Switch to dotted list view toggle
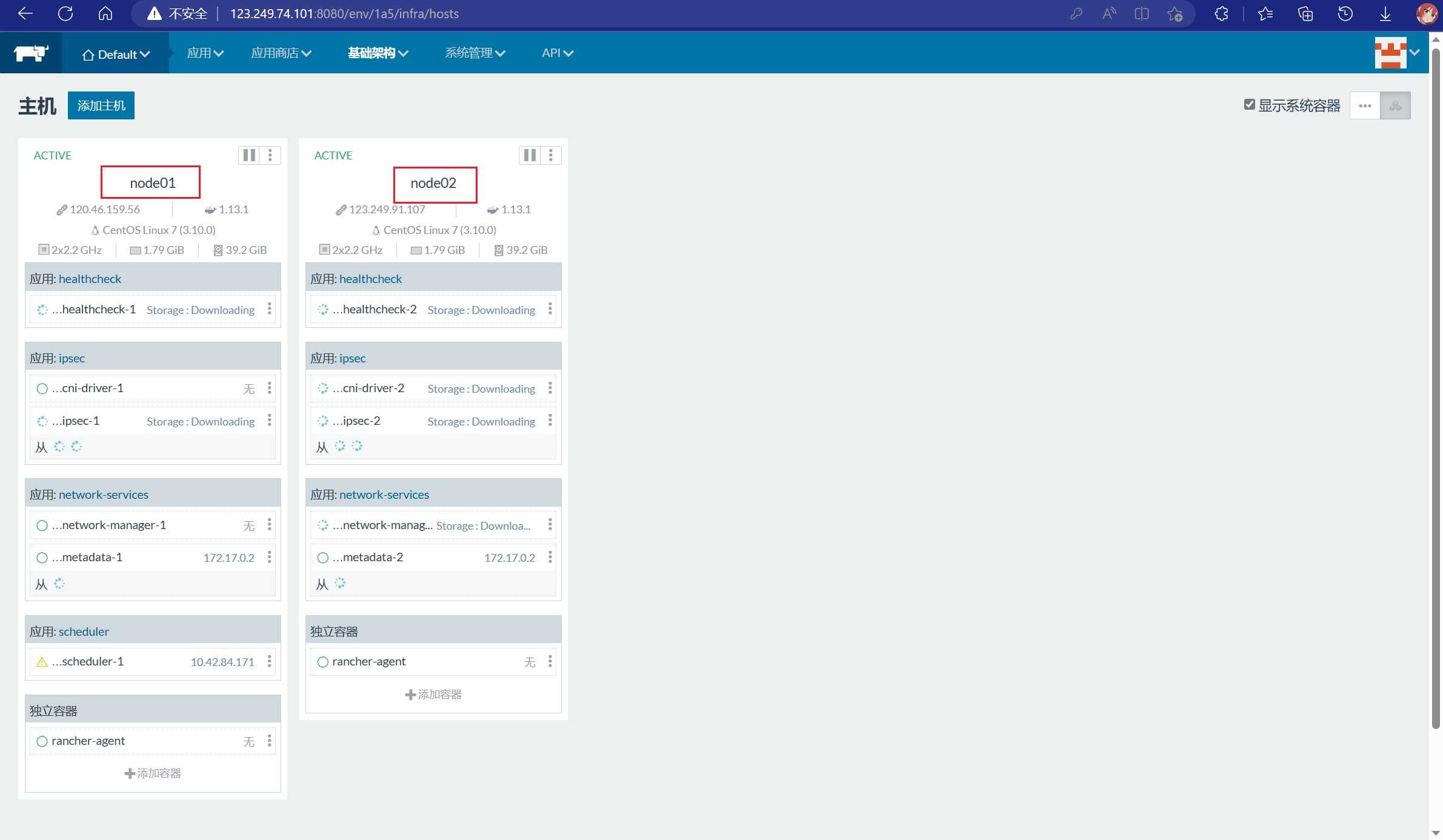This screenshot has height=840, width=1443. (x=1365, y=105)
